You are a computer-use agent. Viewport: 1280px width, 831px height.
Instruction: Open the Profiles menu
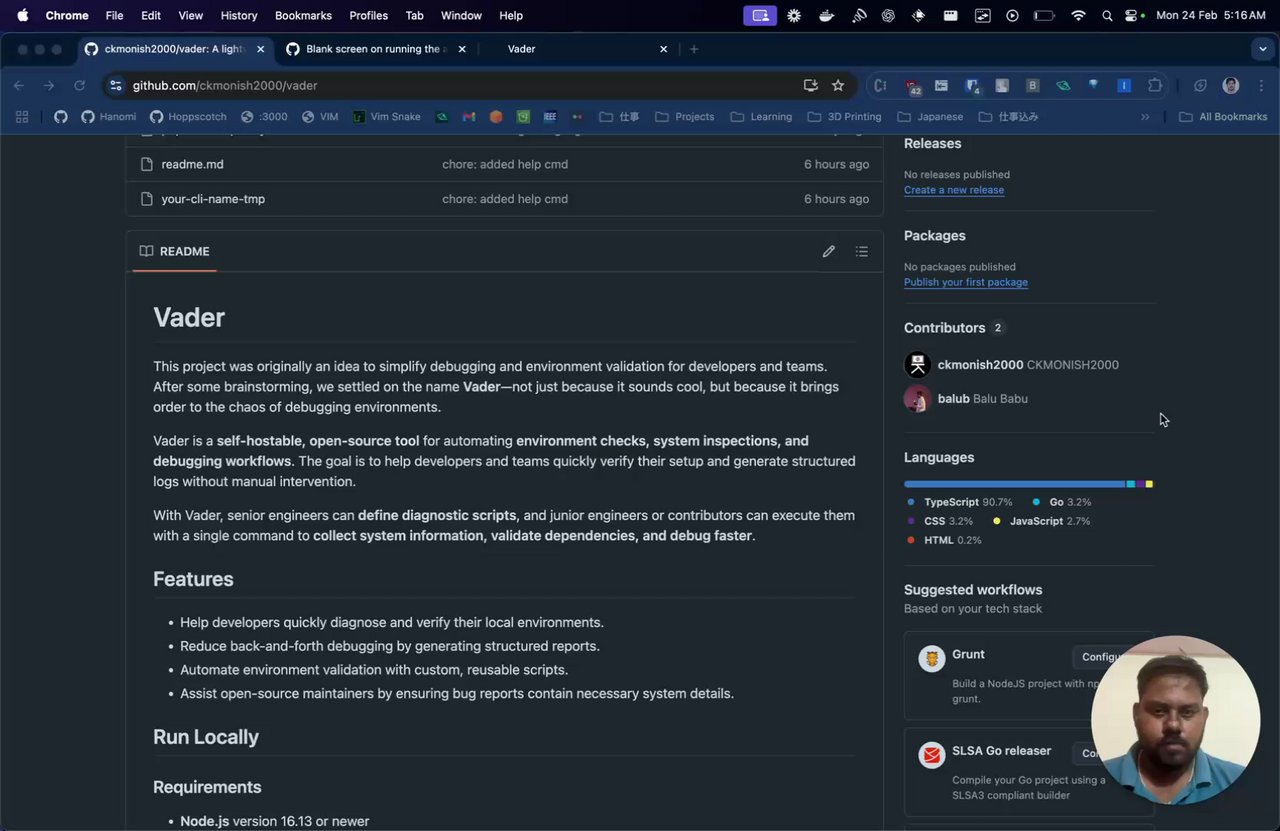(x=368, y=16)
